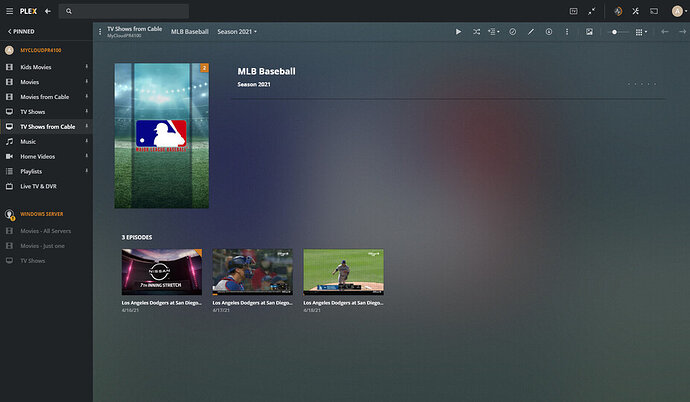
Task: Open the add to playlist dropdown
Action: pyautogui.click(x=494, y=32)
